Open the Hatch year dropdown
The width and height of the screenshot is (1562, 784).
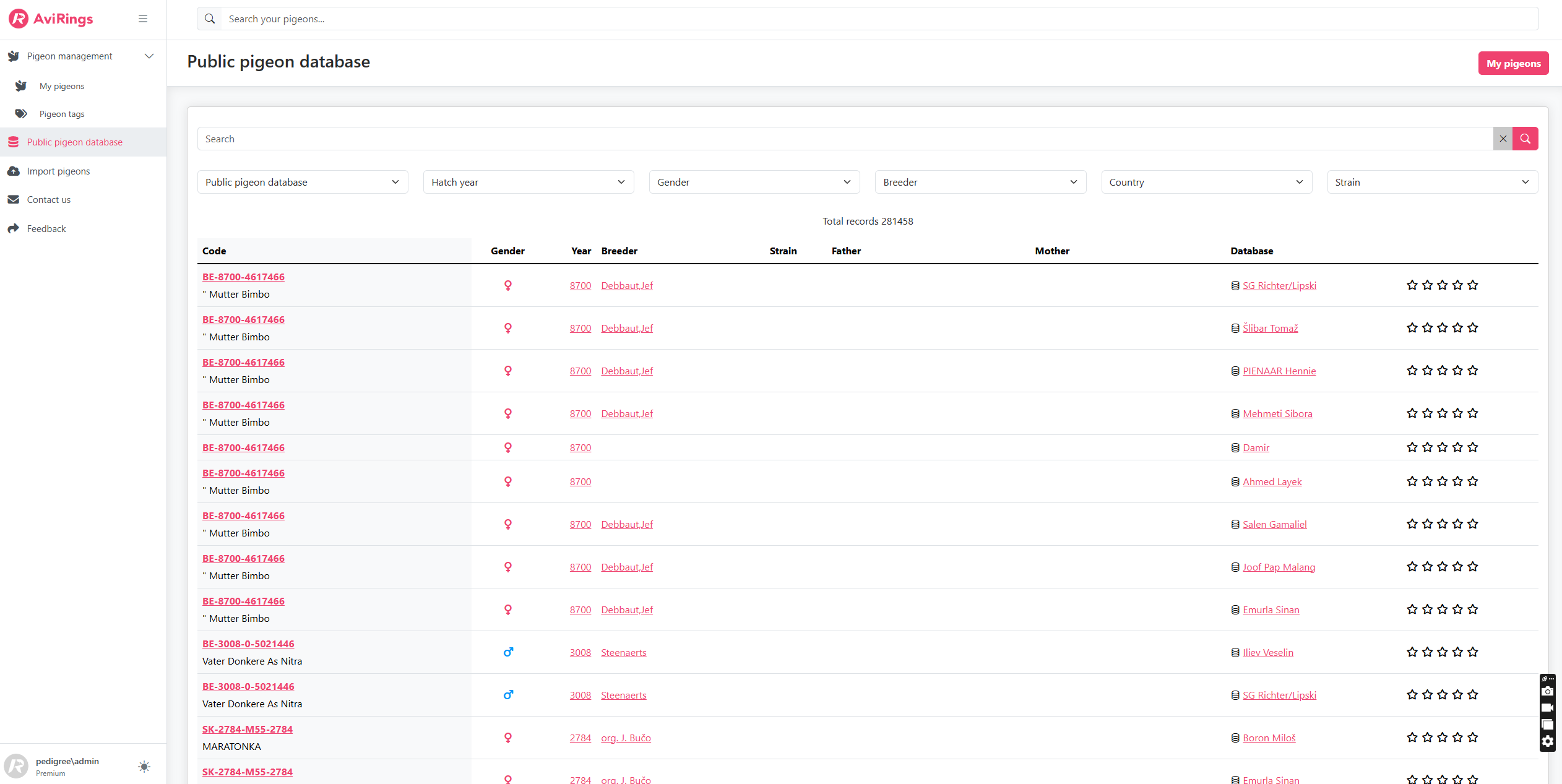[x=528, y=182]
